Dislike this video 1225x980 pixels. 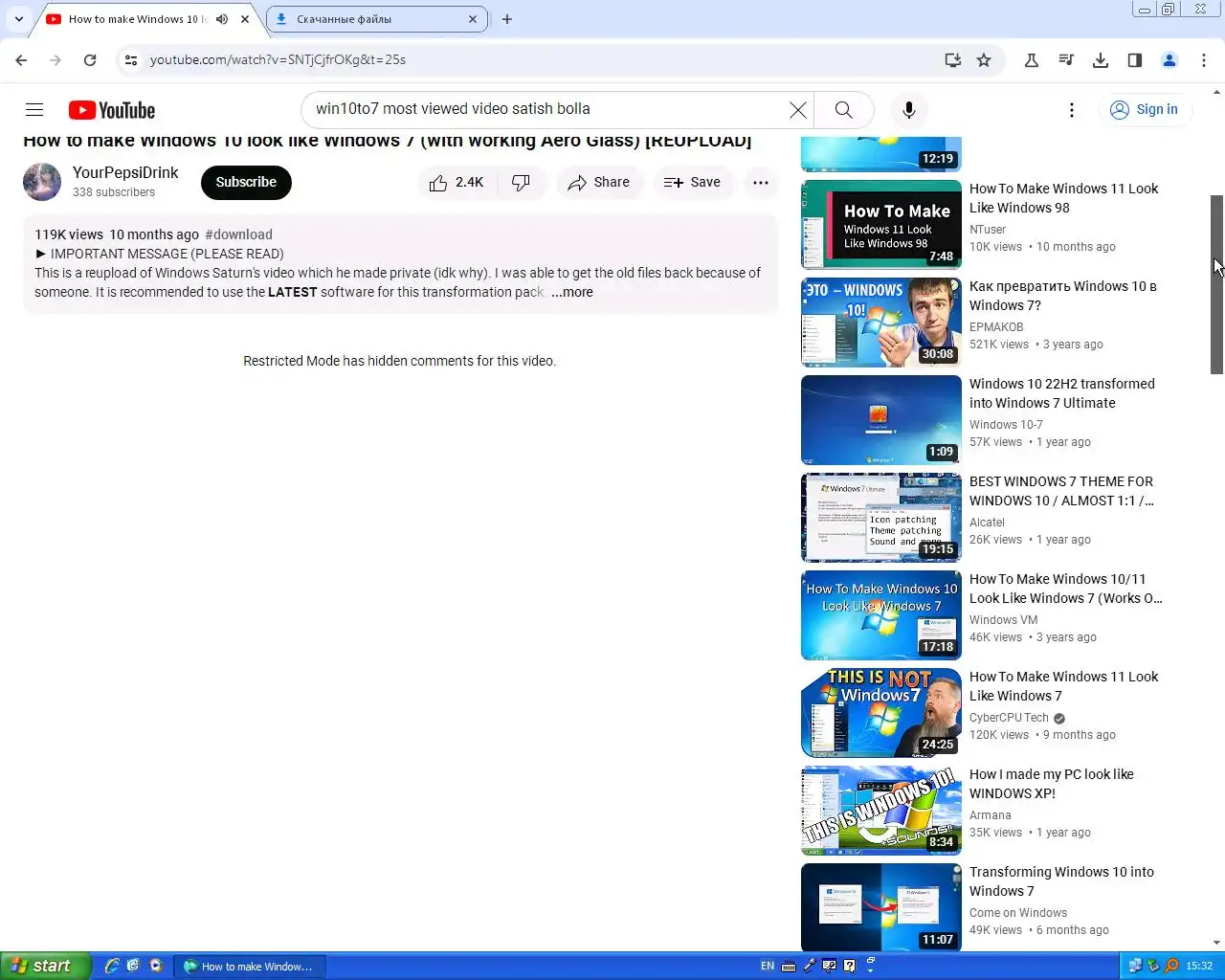(x=522, y=182)
